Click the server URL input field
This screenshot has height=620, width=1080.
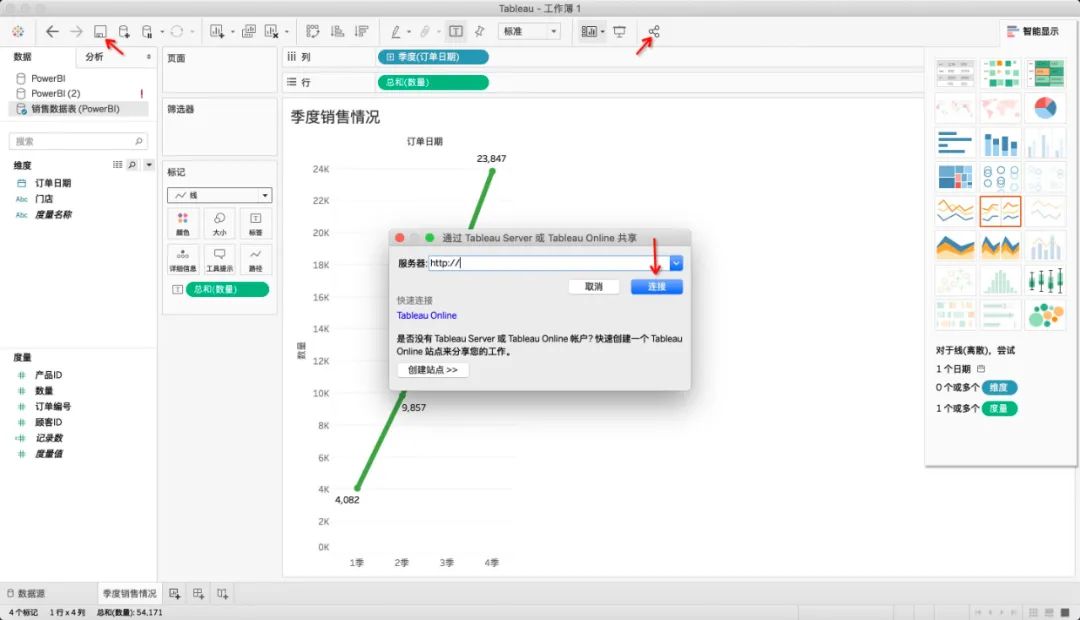pos(549,263)
